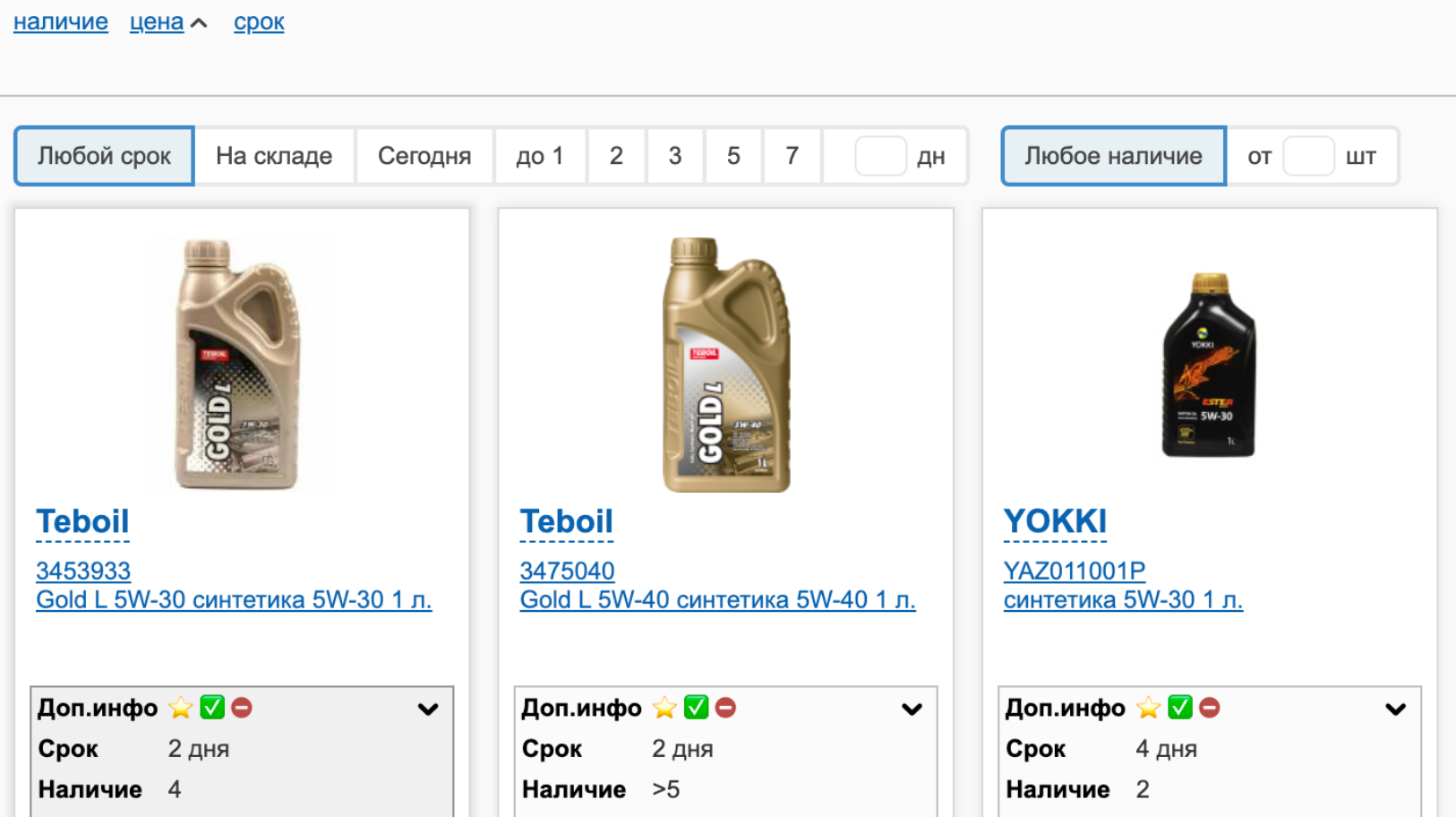Open article link 3453933

pyautogui.click(x=83, y=571)
